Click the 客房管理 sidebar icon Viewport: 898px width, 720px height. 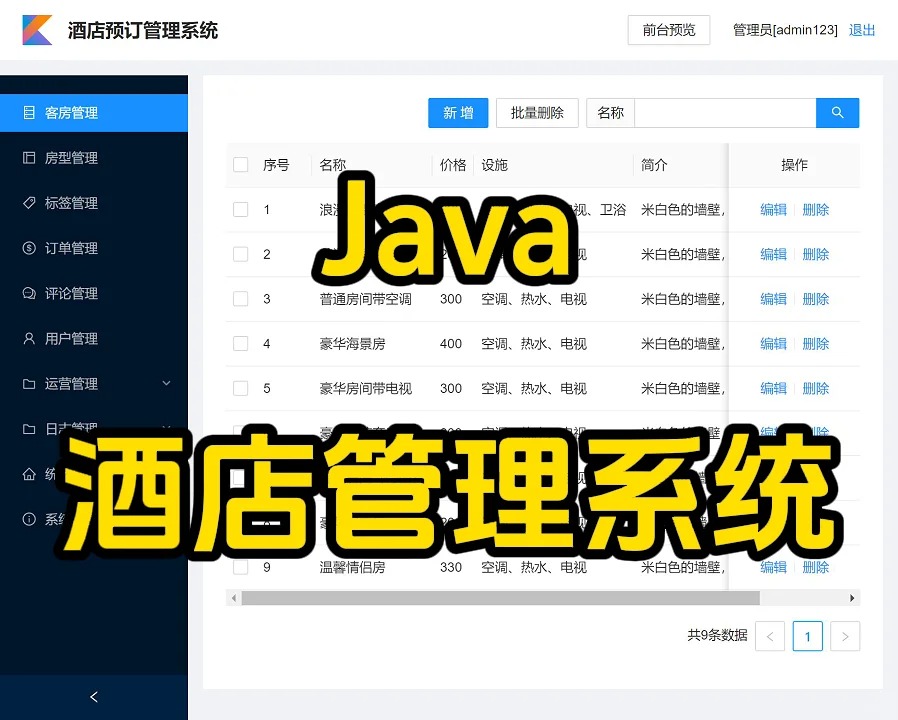pos(28,113)
